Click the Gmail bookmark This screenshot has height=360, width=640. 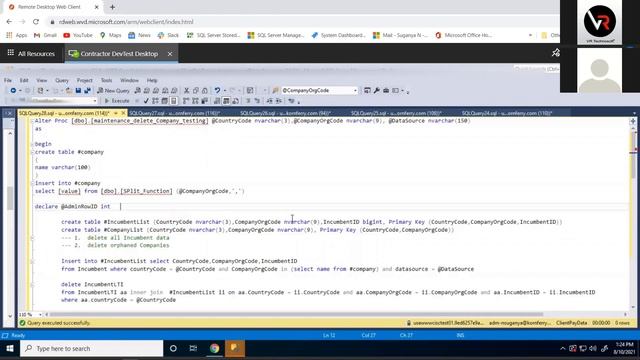[x=45, y=36]
